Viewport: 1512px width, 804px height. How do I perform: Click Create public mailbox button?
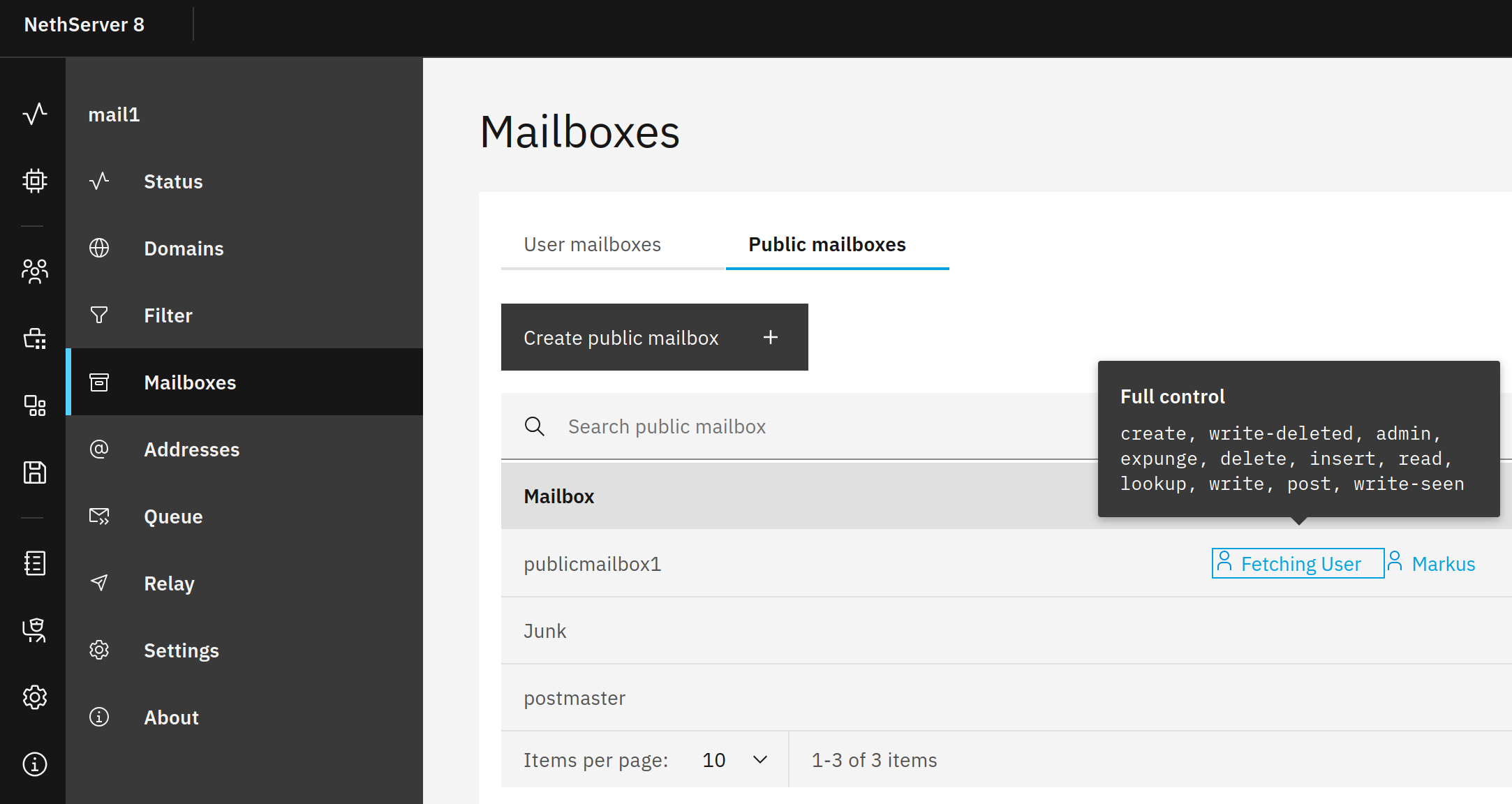pos(654,337)
